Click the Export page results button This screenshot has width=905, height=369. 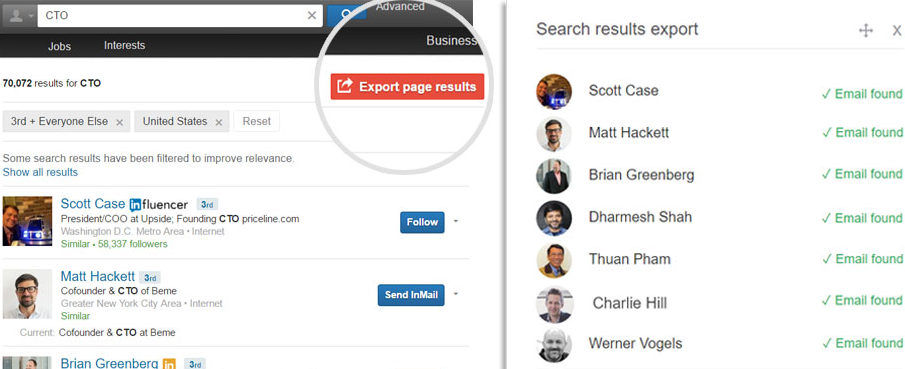407,87
